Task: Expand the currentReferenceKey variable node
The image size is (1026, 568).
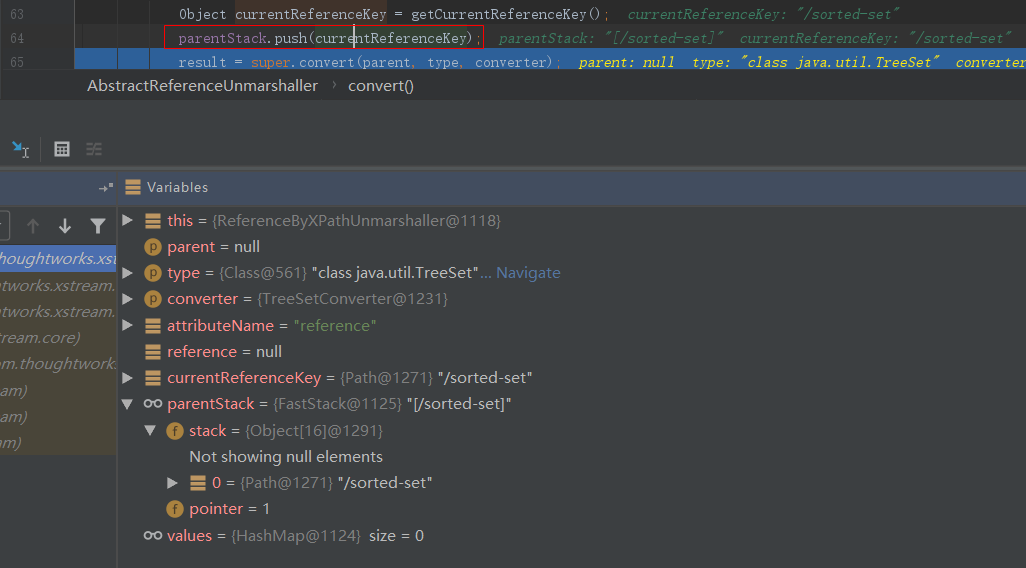Action: pyautogui.click(x=127, y=378)
